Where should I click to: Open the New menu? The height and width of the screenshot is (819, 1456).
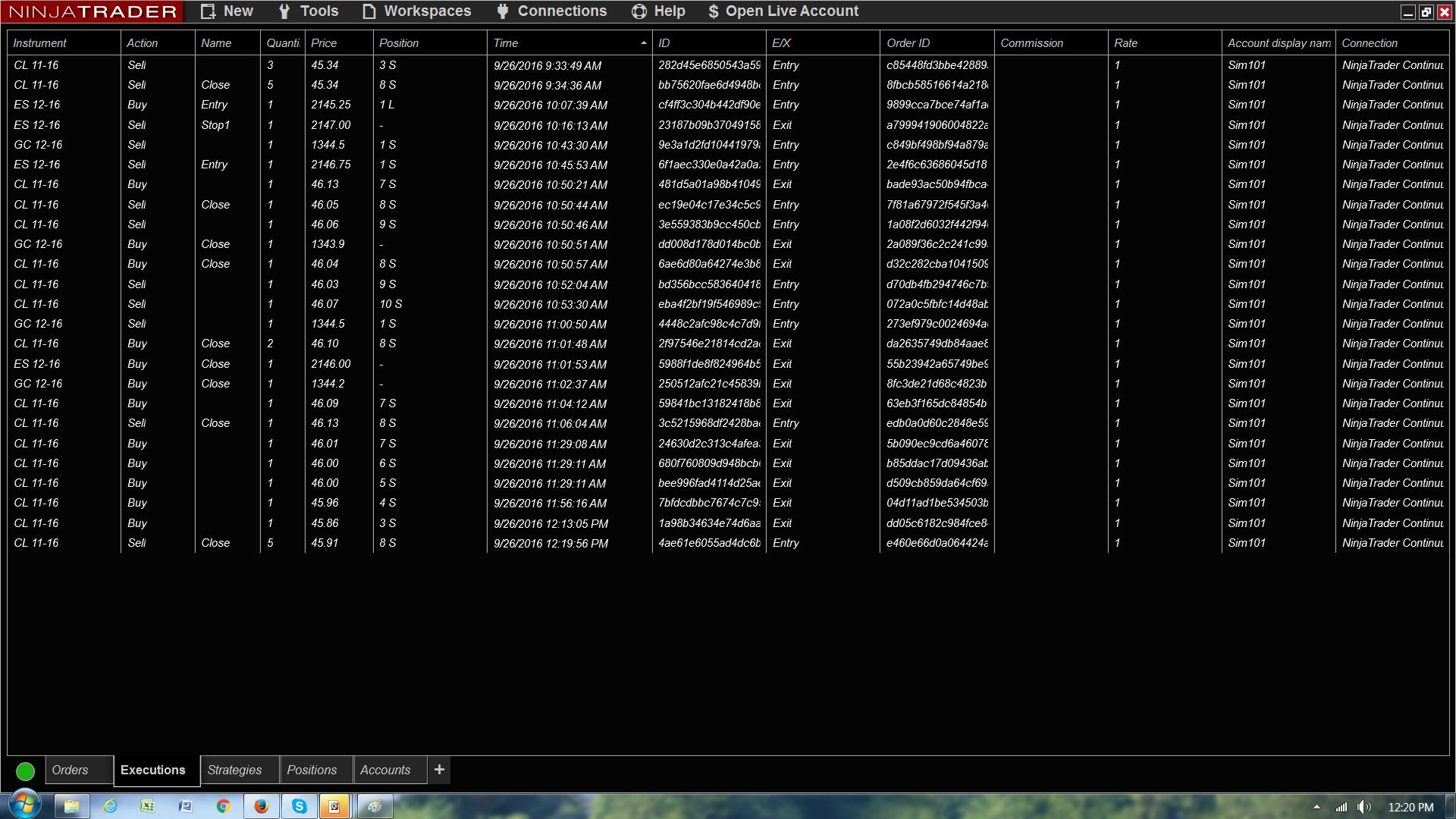tap(227, 11)
